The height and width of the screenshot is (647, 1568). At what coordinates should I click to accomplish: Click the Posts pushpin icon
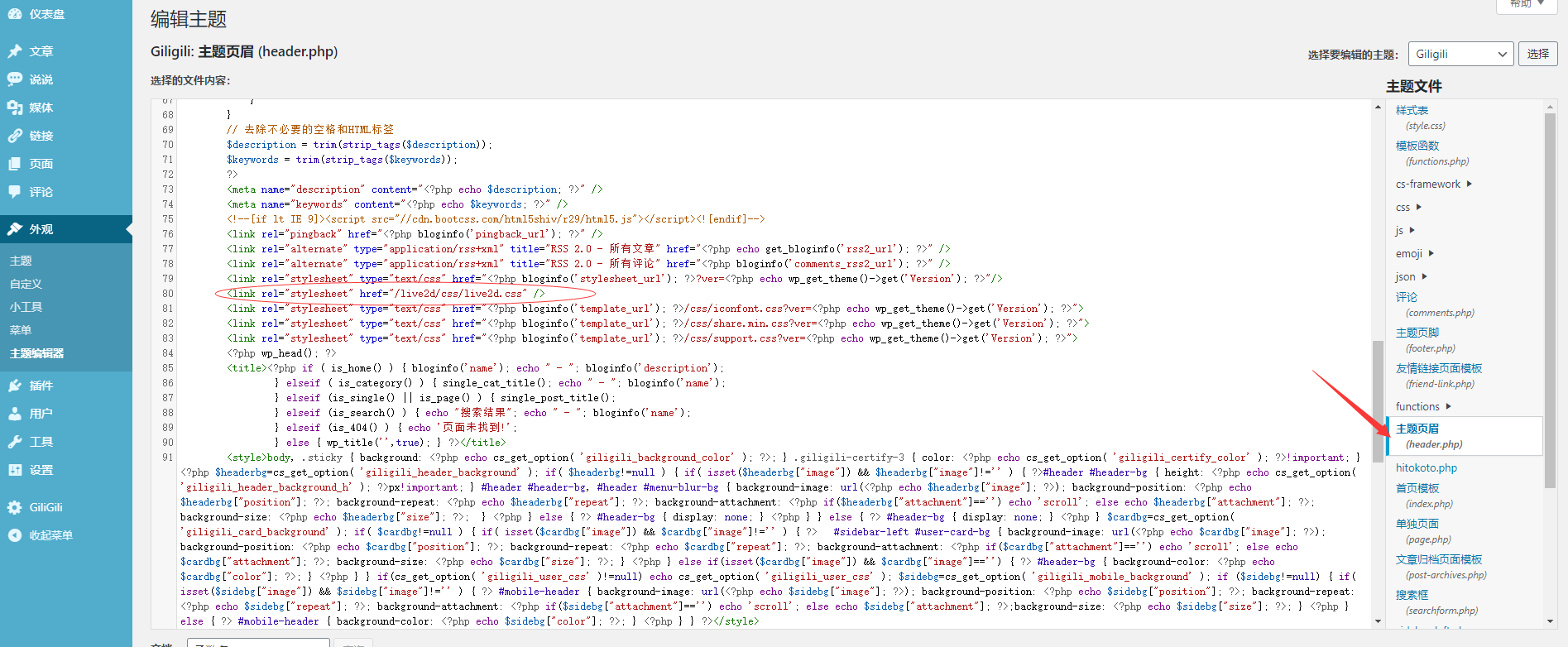point(15,51)
